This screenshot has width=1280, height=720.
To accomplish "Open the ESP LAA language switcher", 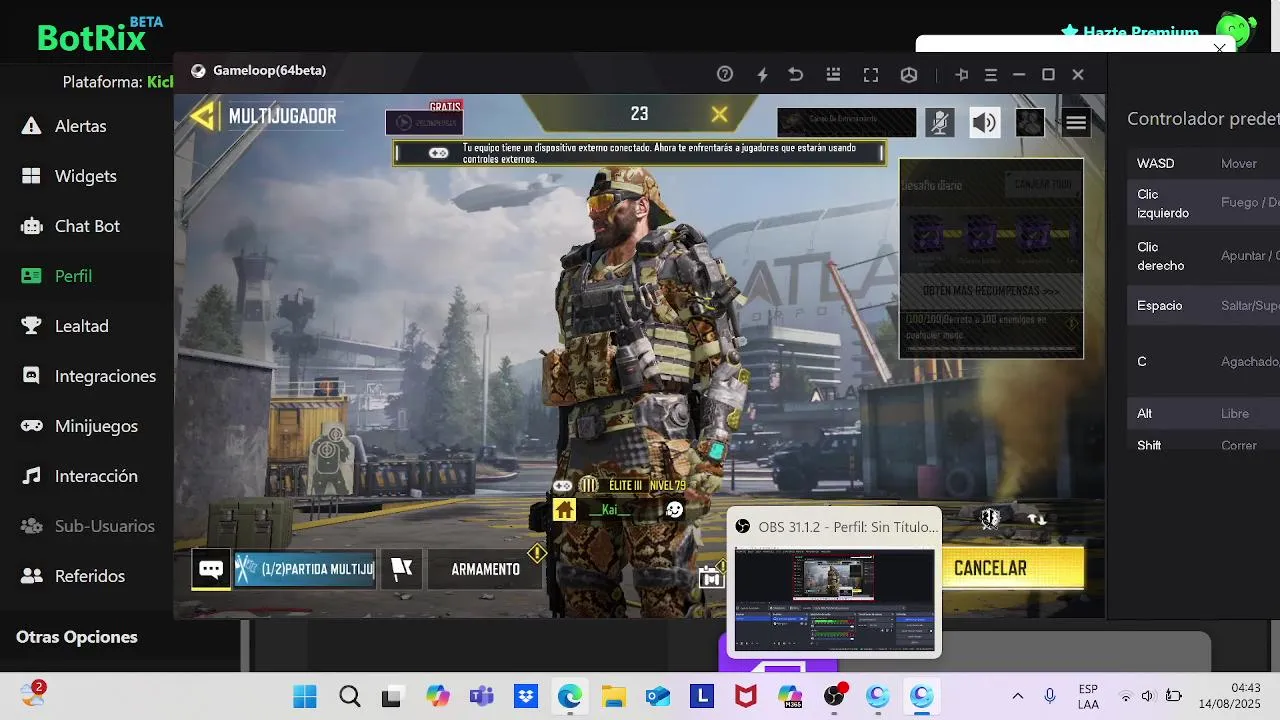I will [1088, 696].
